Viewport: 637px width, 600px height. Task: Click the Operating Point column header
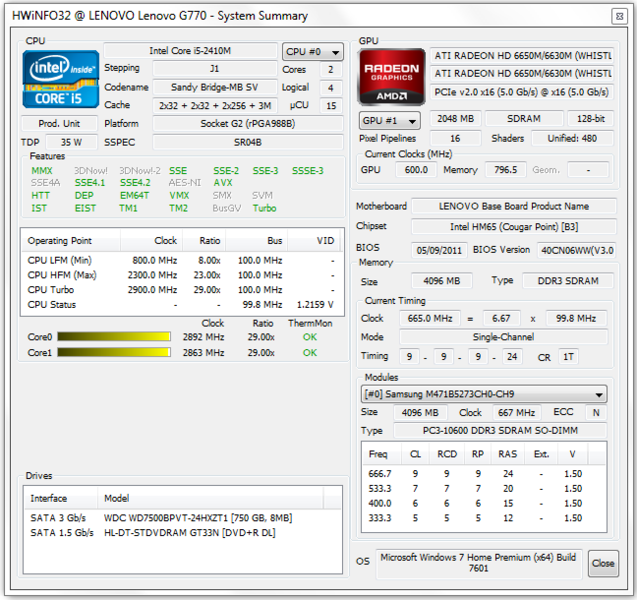click(x=71, y=240)
